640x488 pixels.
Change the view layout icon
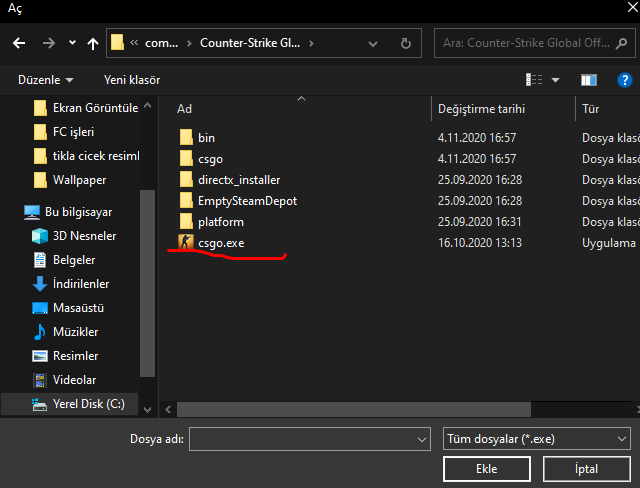click(x=534, y=80)
